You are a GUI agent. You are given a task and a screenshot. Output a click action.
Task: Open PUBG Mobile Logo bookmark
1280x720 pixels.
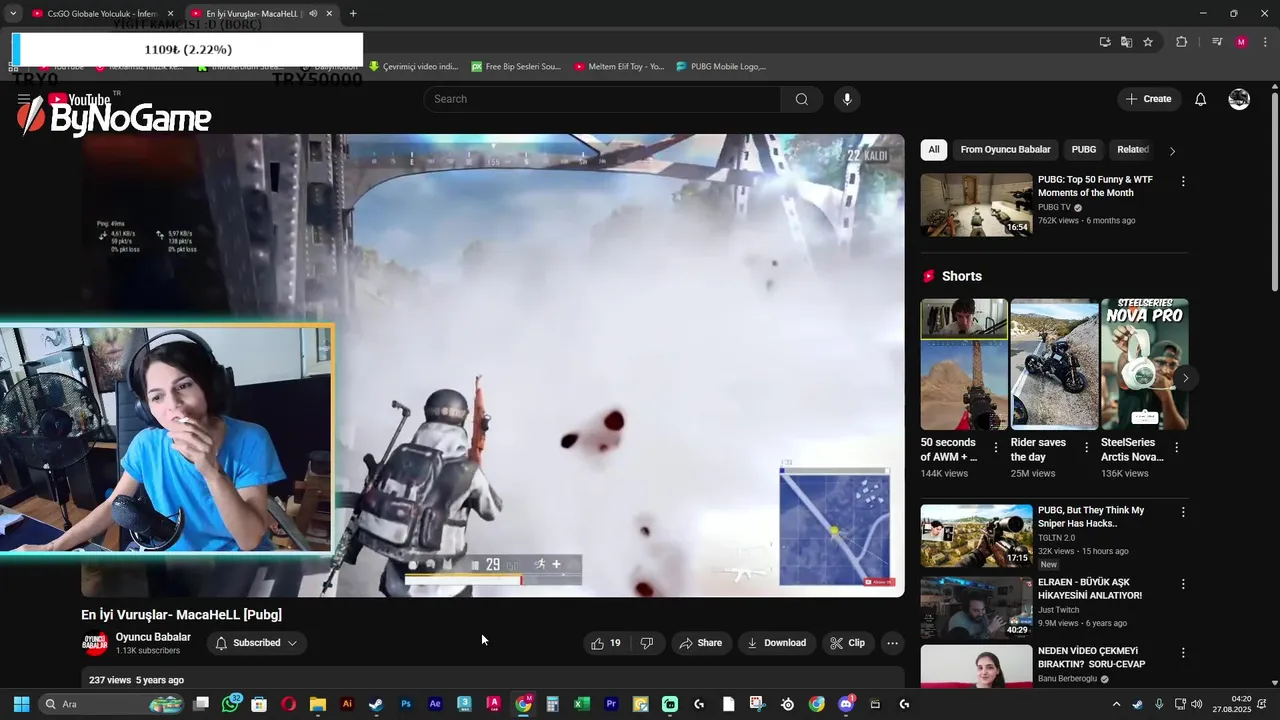point(721,67)
